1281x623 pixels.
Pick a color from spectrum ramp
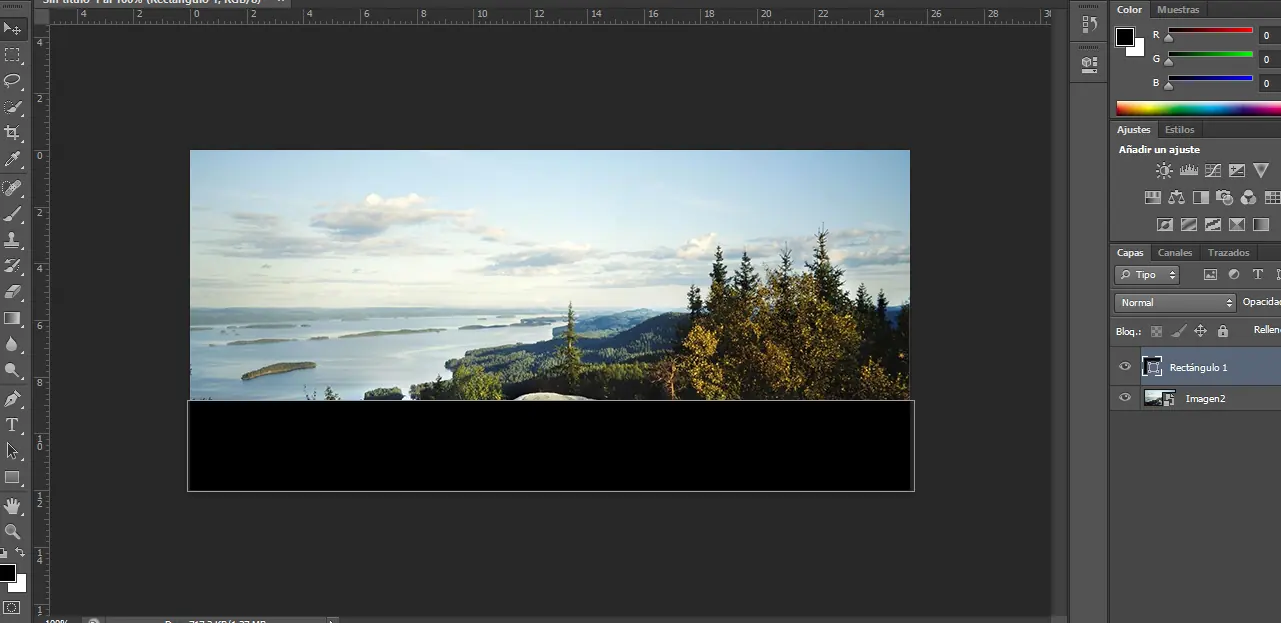(x=1198, y=108)
